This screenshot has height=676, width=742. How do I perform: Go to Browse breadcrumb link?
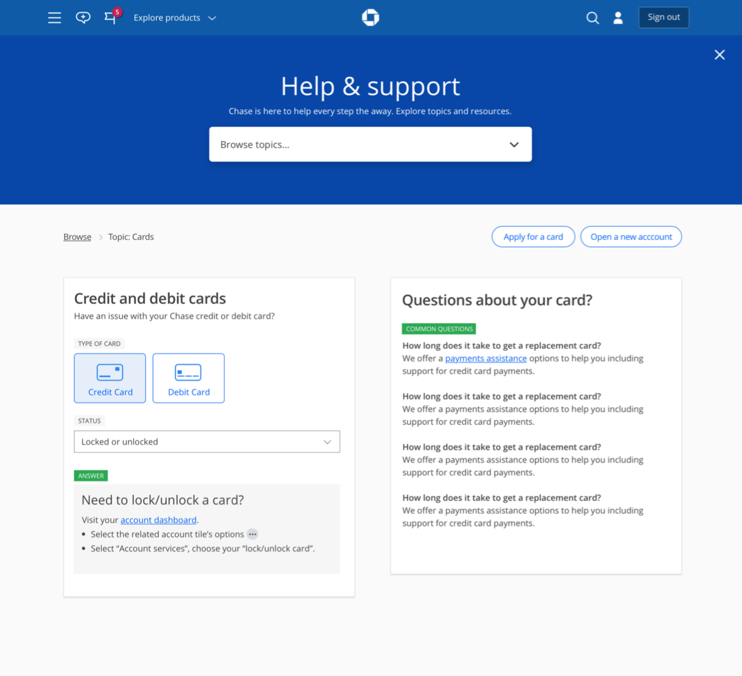pos(77,237)
